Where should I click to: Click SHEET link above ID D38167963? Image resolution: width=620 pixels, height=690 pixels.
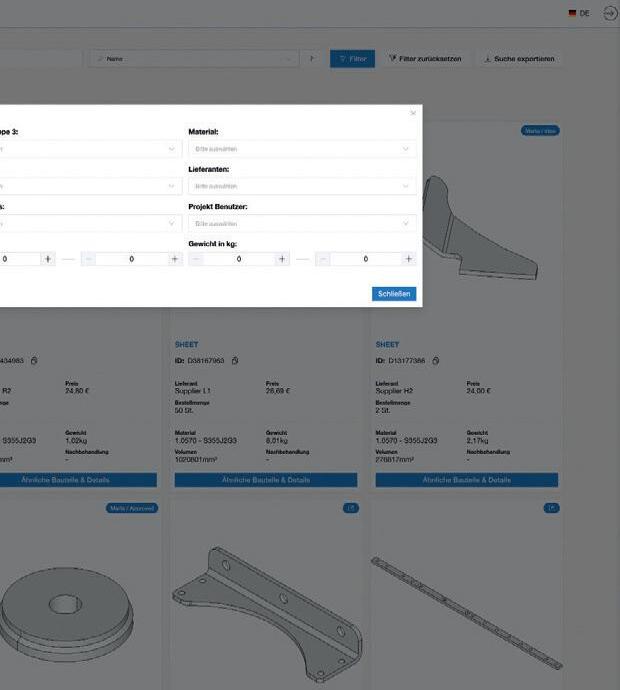(x=187, y=344)
